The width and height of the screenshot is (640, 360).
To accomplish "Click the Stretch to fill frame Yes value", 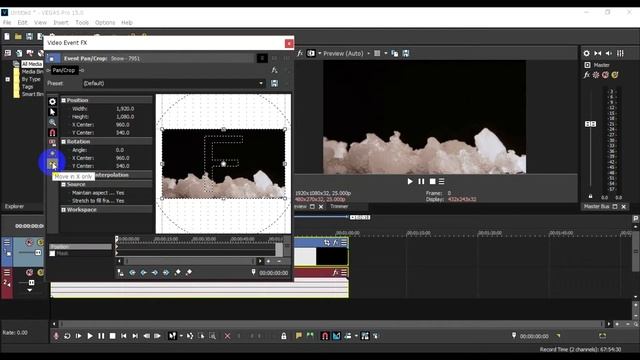I will [x=120, y=201].
